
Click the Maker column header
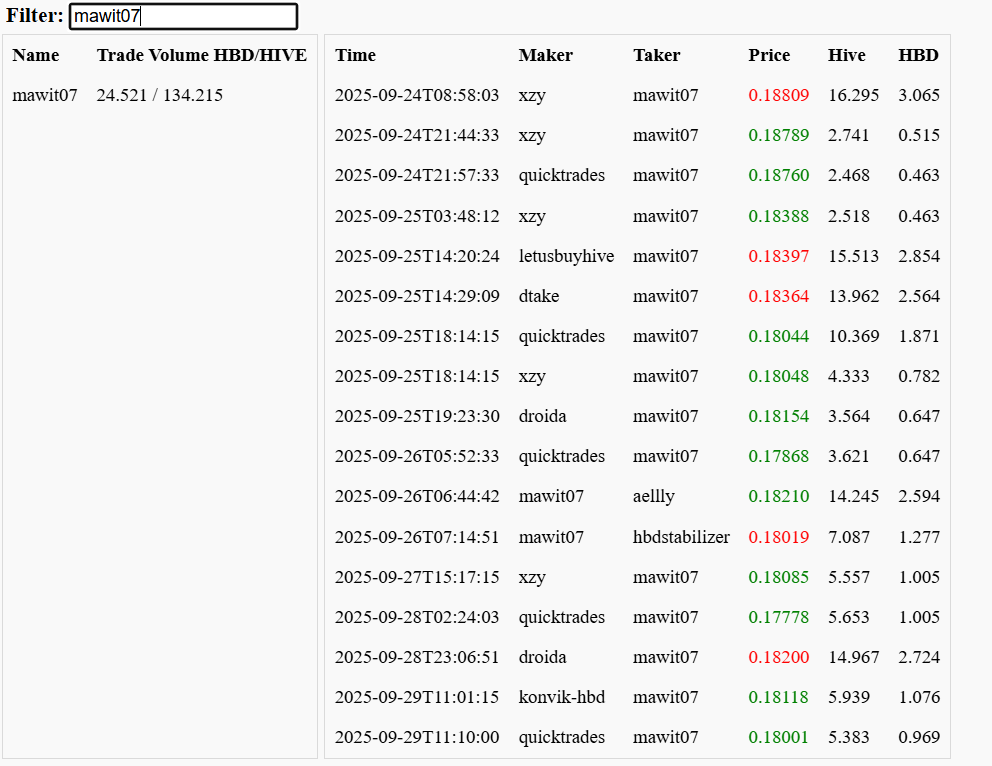coord(545,55)
